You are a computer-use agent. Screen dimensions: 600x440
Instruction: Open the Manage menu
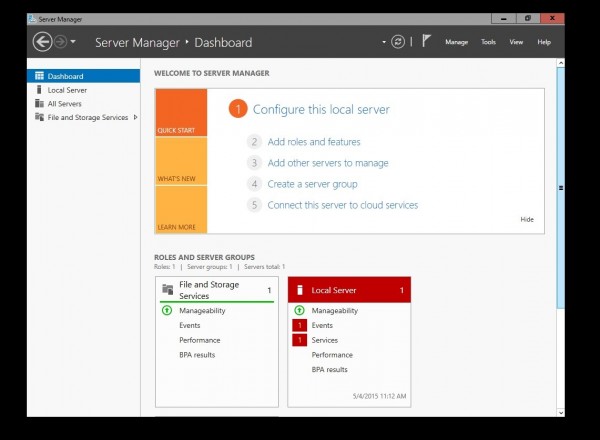456,42
